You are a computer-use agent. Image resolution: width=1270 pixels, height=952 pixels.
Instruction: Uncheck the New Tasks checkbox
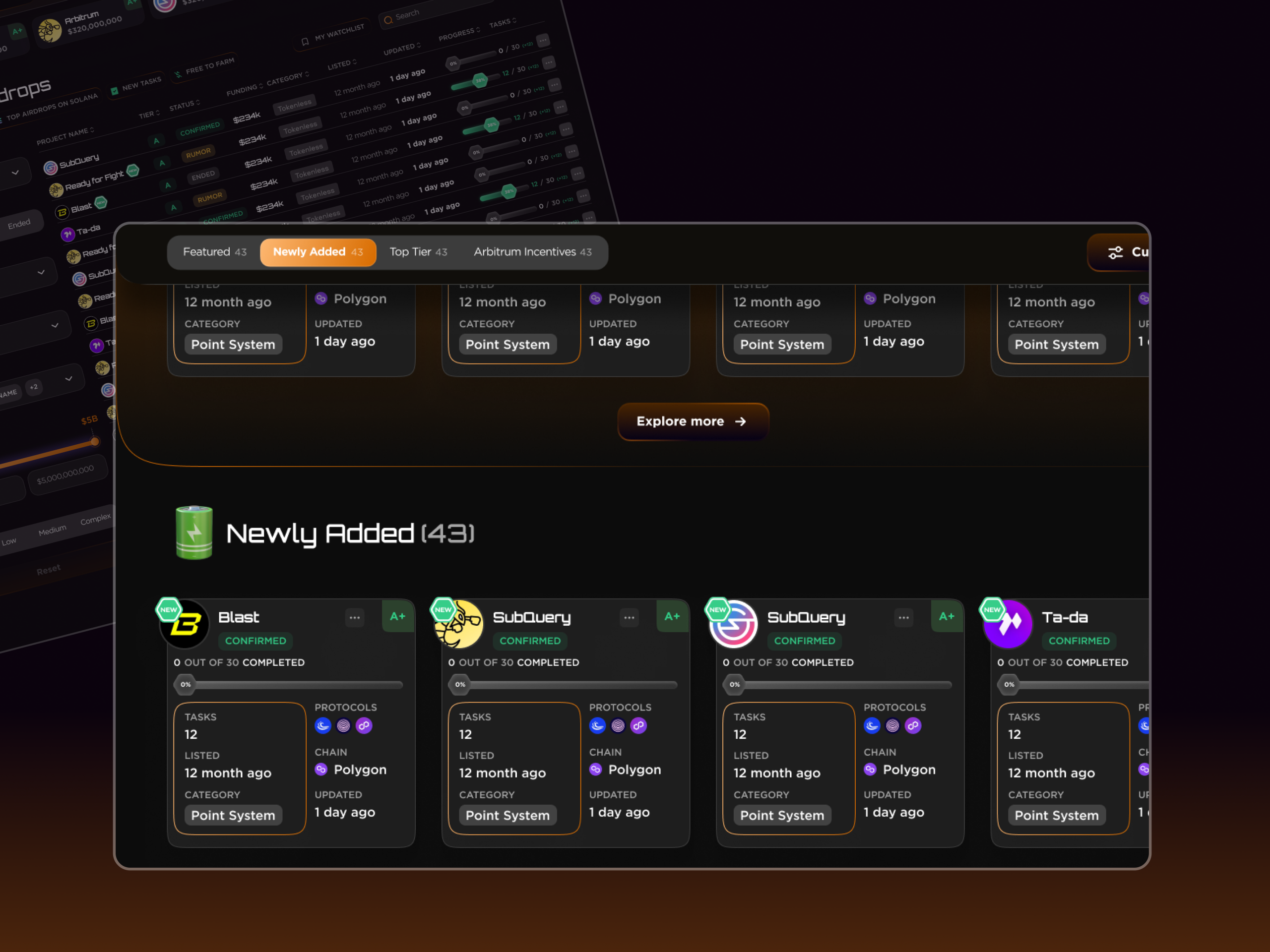(114, 91)
